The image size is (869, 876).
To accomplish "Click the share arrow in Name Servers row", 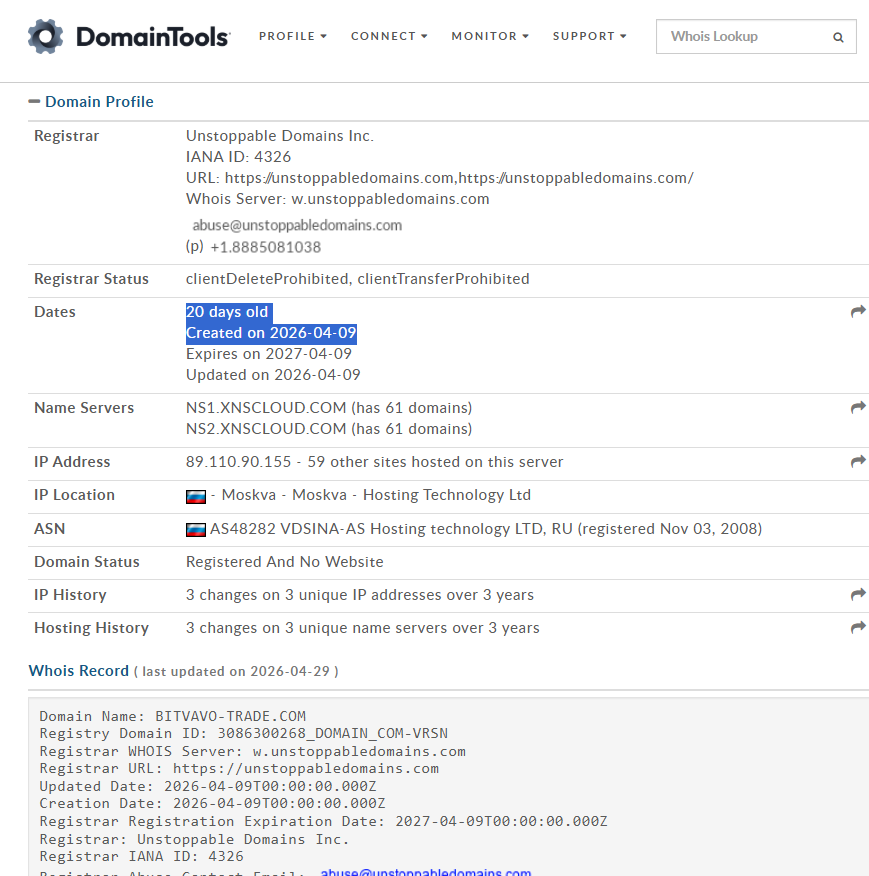I will click(x=858, y=408).
